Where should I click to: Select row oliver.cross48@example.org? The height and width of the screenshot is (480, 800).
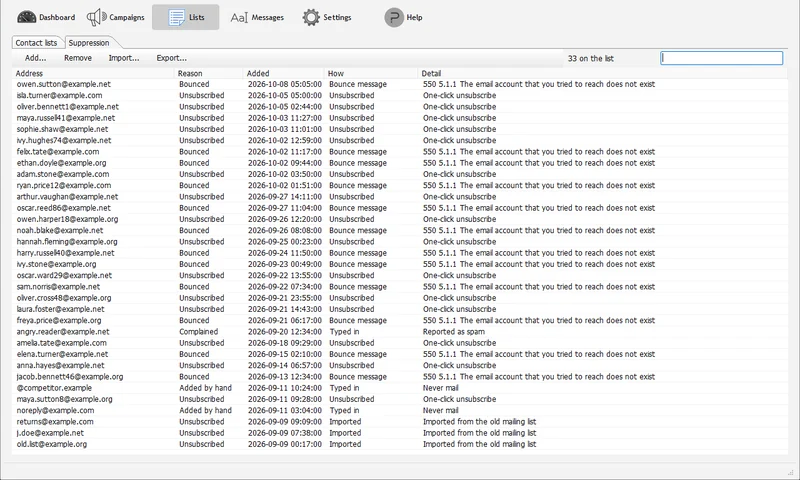(x=400, y=298)
